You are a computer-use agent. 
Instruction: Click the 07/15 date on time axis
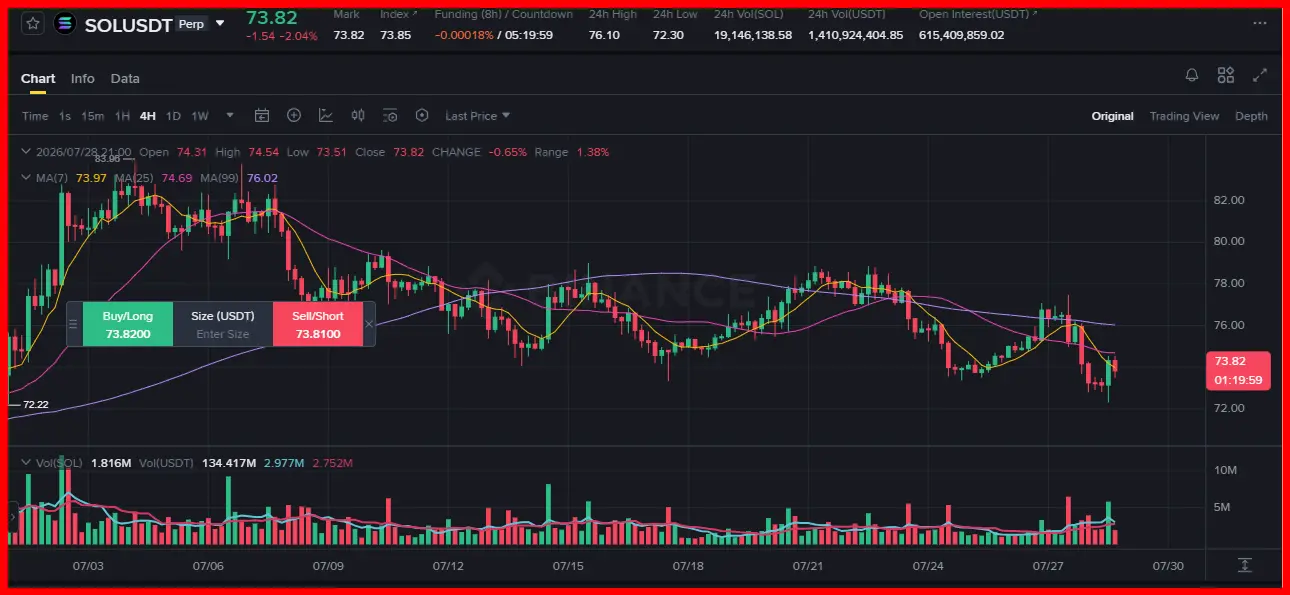pos(568,566)
